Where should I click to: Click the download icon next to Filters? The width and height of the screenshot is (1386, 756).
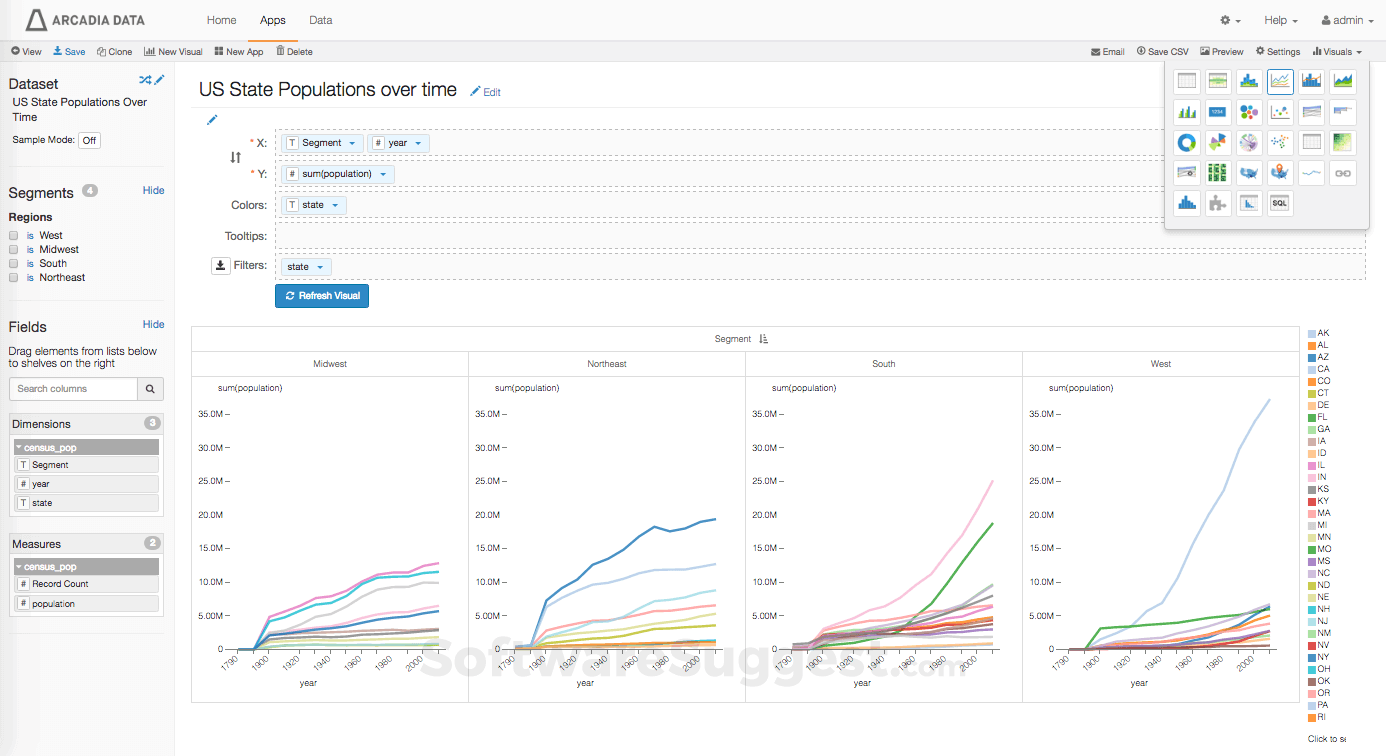(x=221, y=266)
